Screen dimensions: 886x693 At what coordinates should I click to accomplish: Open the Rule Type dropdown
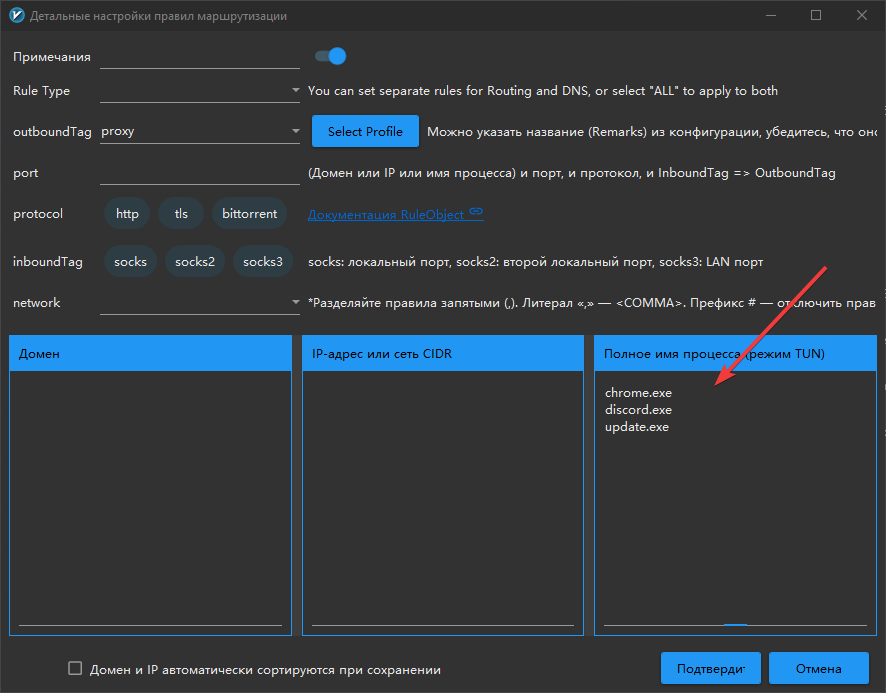(x=199, y=90)
